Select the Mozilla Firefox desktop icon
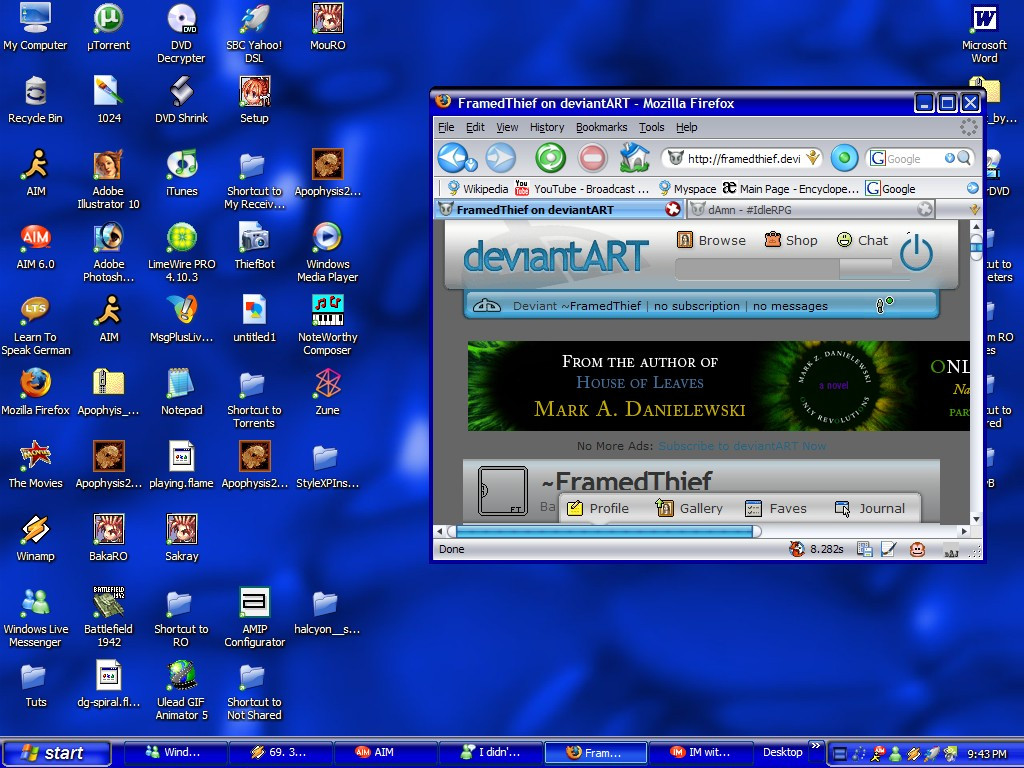1024x768 pixels. pos(35,392)
